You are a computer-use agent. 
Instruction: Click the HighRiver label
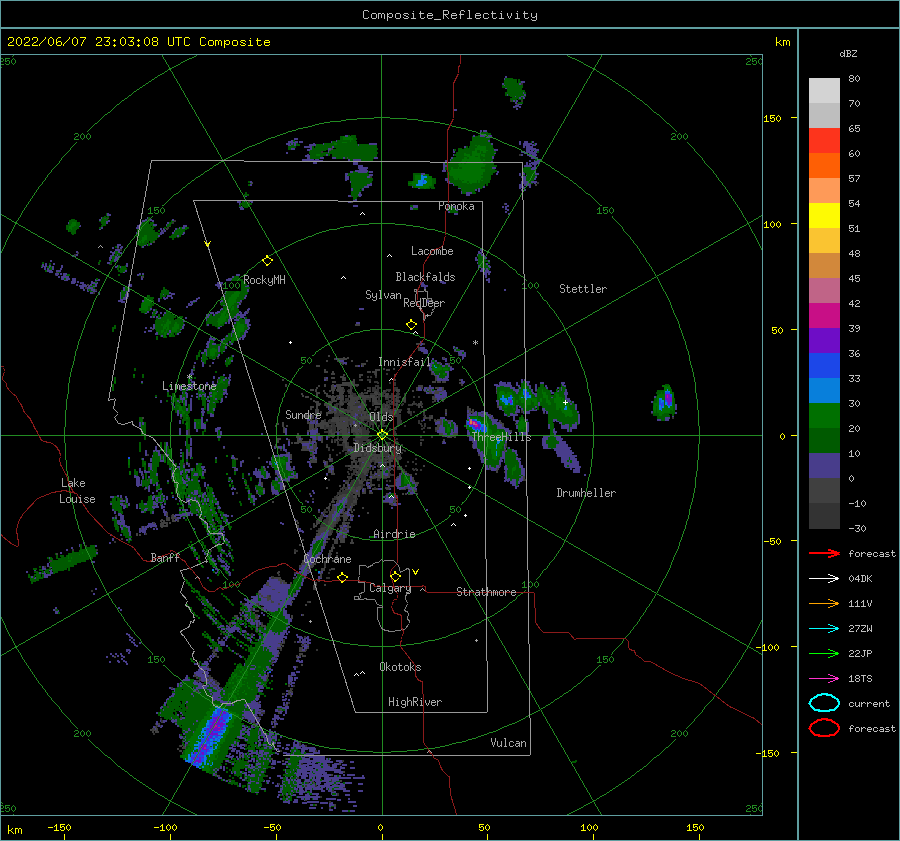point(415,702)
